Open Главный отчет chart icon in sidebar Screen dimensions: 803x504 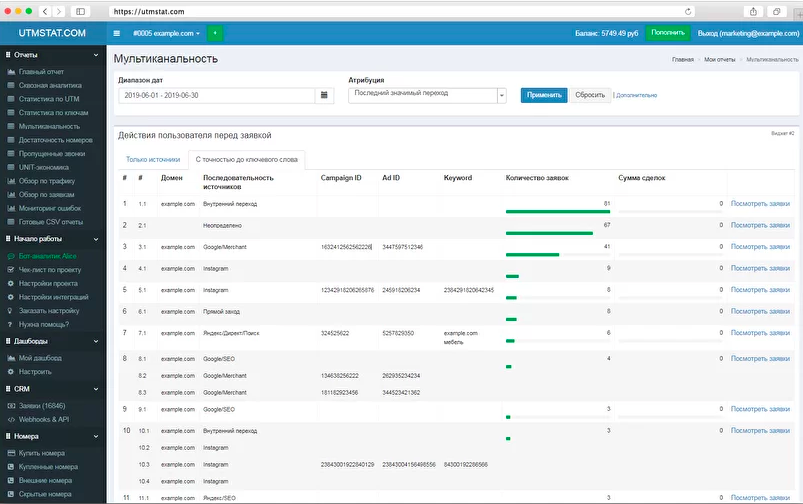point(11,72)
